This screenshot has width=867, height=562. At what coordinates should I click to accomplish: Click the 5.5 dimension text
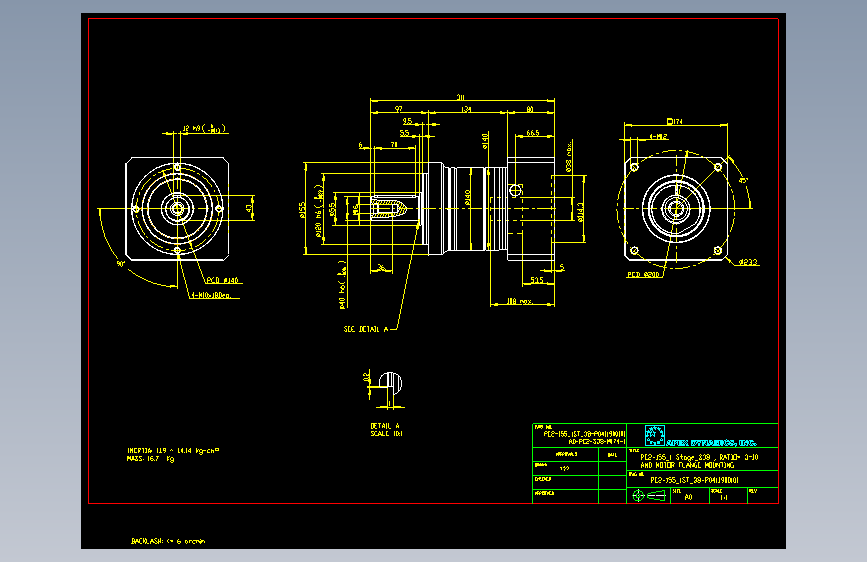pyautogui.click(x=405, y=133)
